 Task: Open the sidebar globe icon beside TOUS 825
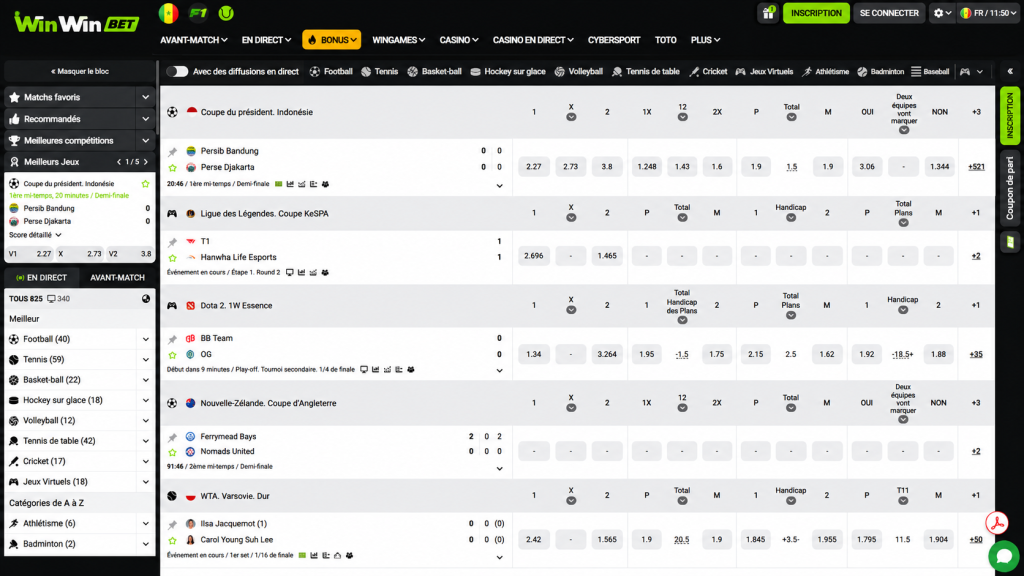pos(146,298)
